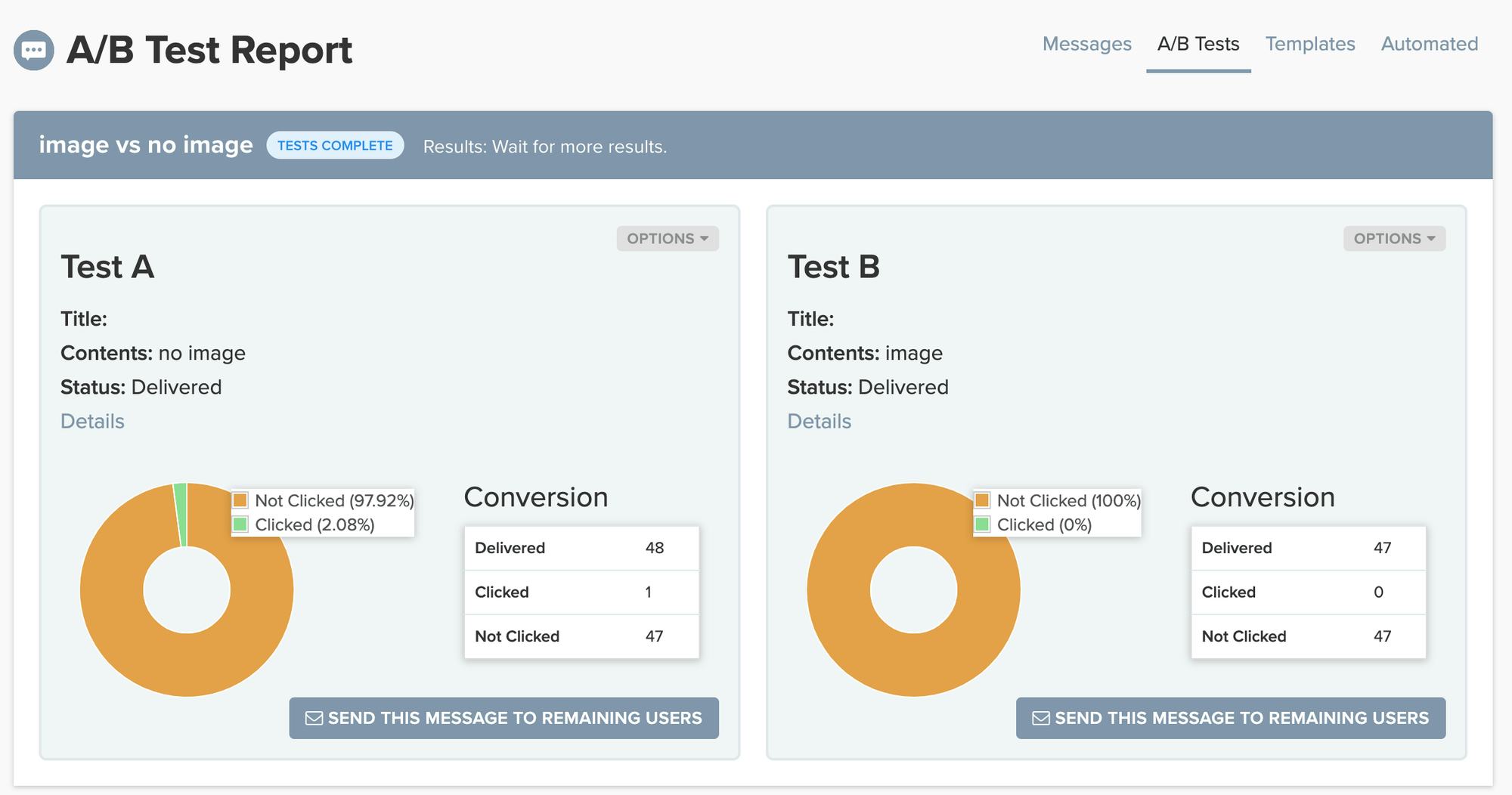Screen dimensions: 1512x795
Task: Click the orange Not Clicked legend swatch for Test B
Action: [983, 500]
